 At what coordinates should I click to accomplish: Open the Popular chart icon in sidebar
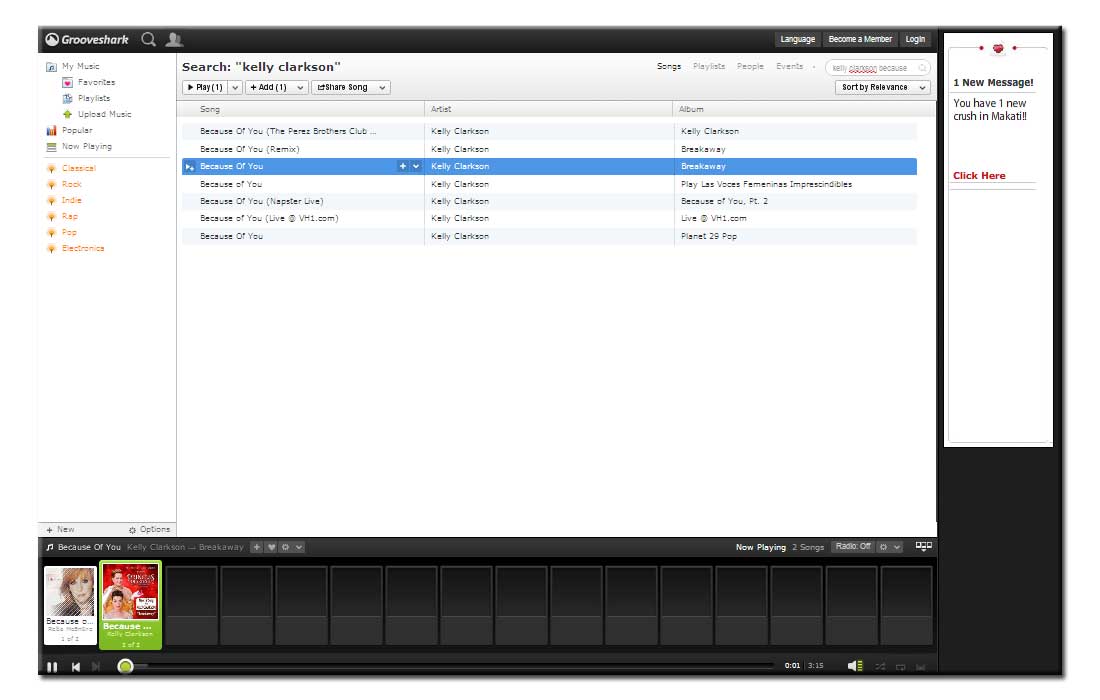51,130
